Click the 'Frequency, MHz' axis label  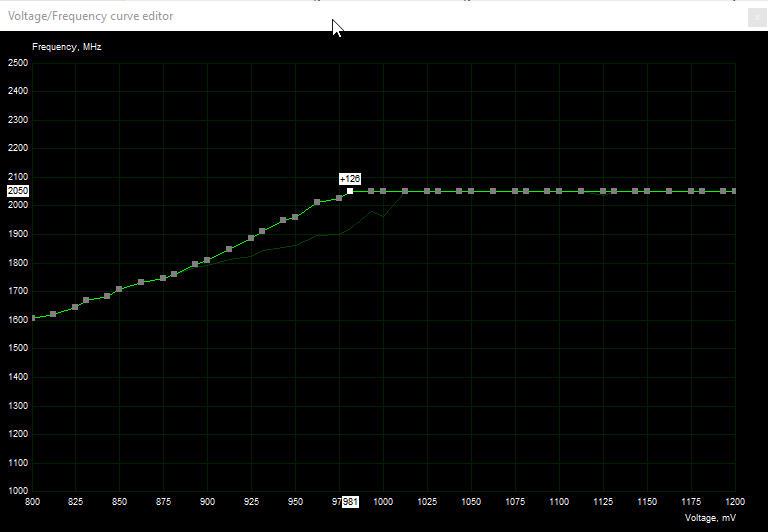67,47
